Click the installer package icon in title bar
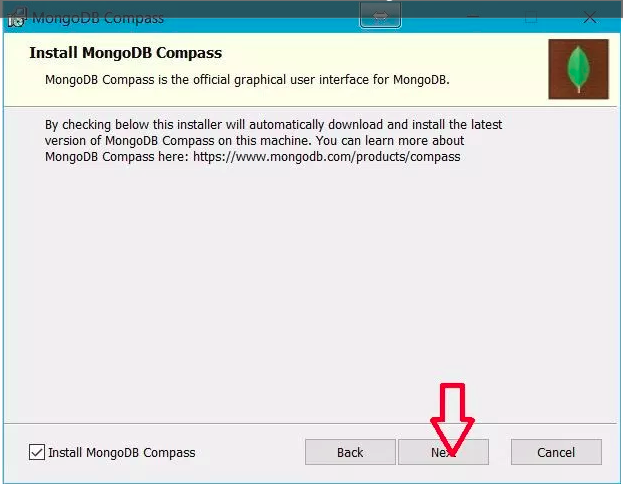 pyautogui.click(x=17, y=17)
